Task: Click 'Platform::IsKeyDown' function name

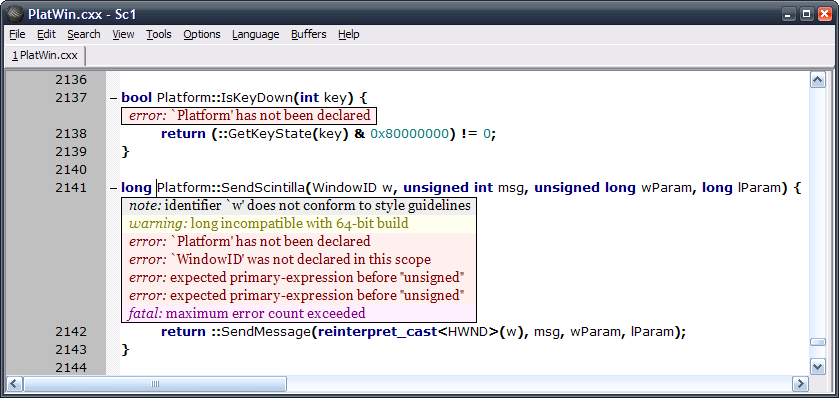Action: pos(225,98)
